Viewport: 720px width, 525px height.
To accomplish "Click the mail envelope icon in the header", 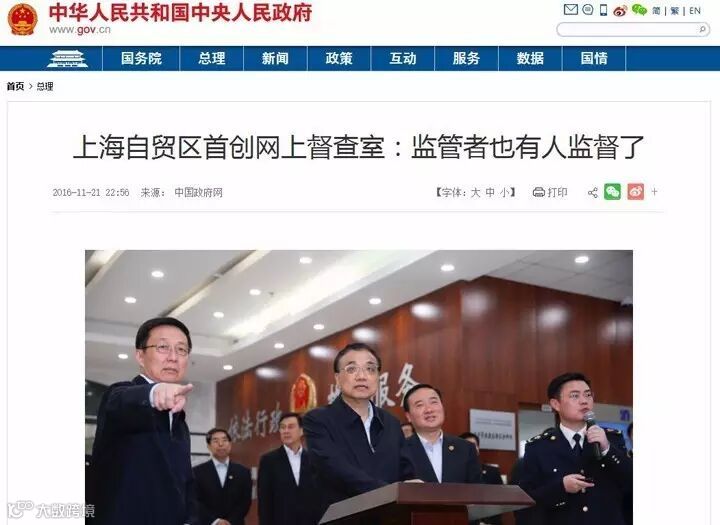I will point(570,9).
